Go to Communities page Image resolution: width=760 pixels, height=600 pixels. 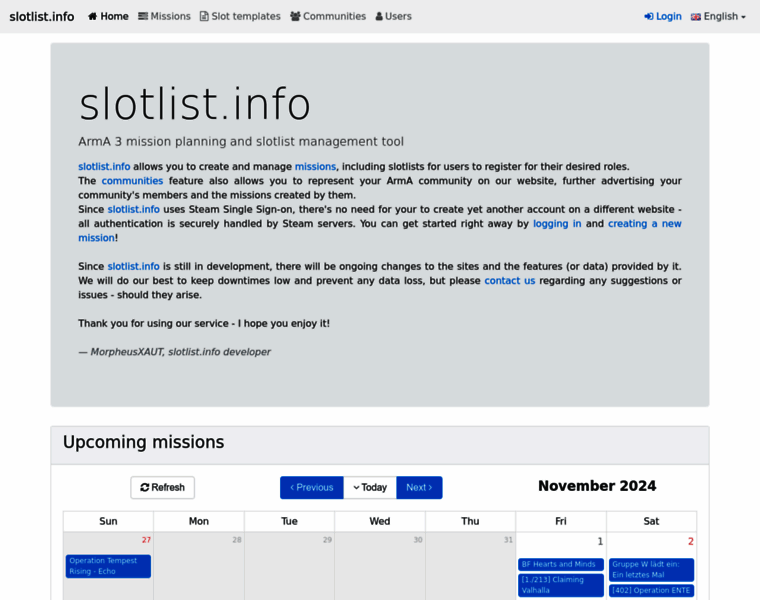point(328,16)
